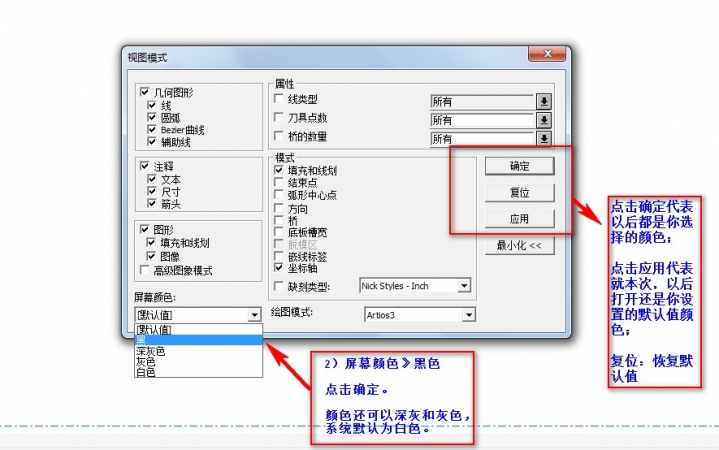Click the 复位 button
This screenshot has height=450, width=719.
(520, 193)
